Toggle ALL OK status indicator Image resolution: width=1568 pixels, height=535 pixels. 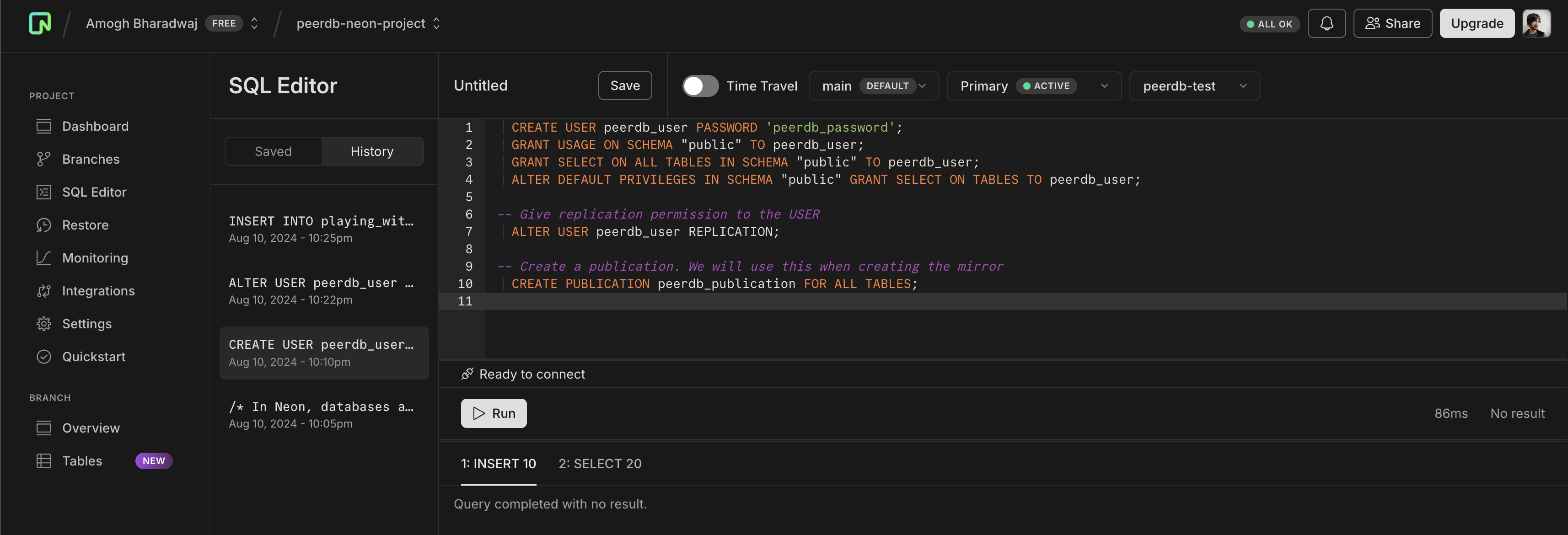[x=1270, y=22]
